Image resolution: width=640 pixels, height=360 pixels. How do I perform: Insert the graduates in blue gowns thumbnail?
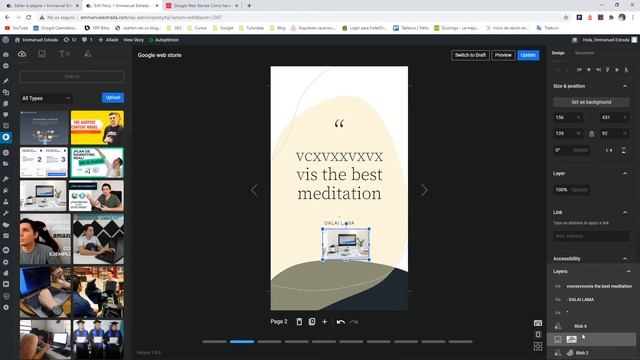coord(98,340)
